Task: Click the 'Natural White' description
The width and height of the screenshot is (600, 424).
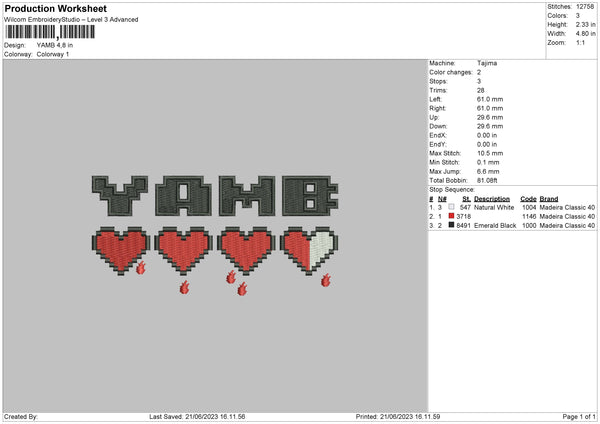Action: 494,207
